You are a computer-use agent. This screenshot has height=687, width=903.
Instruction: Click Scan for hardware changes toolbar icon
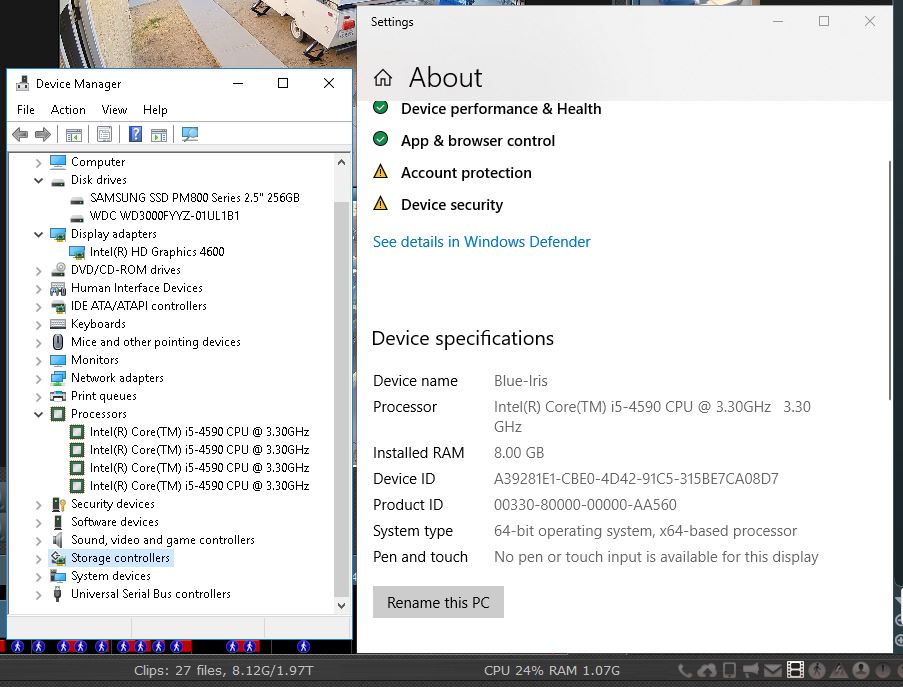tap(189, 135)
